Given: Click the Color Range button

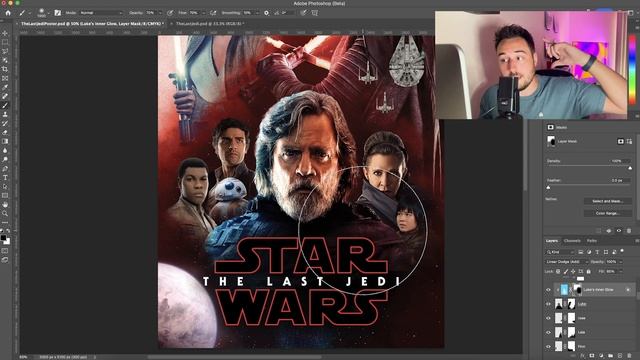Looking at the screenshot, I should pos(607,213).
